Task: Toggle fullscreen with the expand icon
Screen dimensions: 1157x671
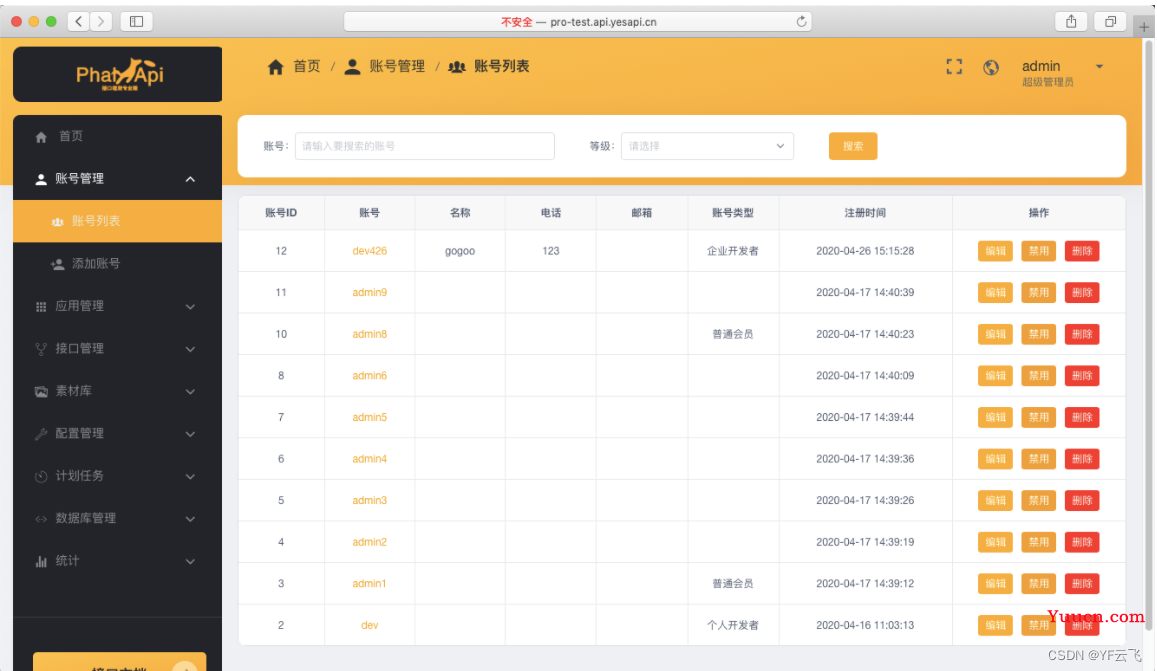Action: (x=954, y=67)
